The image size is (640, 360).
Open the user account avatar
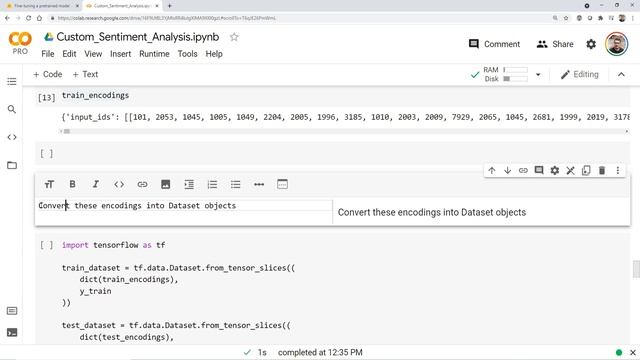pos(616,44)
